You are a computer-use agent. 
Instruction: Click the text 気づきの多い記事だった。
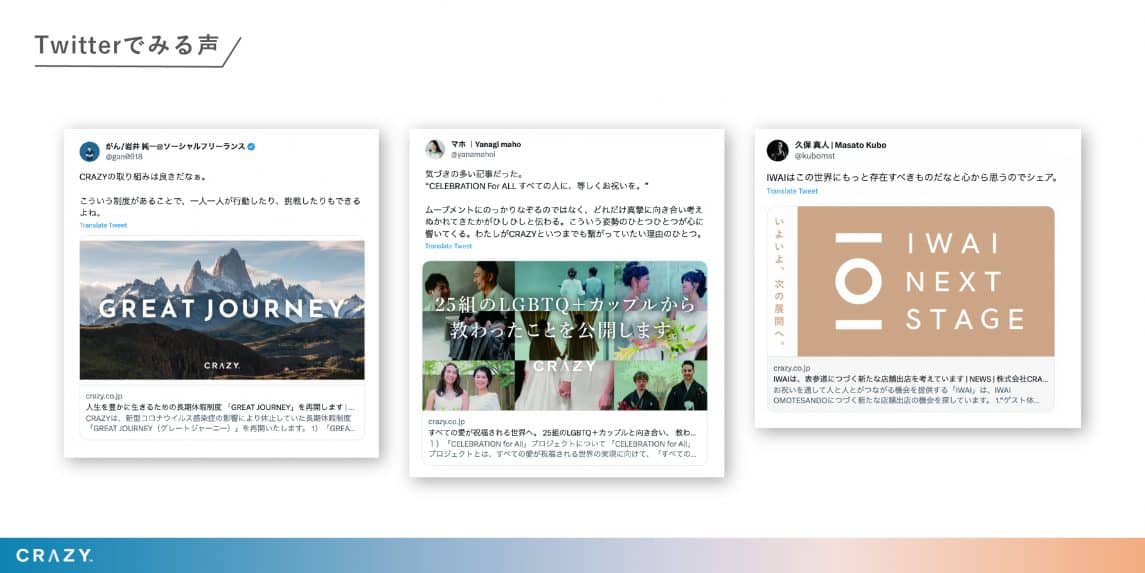[474, 174]
